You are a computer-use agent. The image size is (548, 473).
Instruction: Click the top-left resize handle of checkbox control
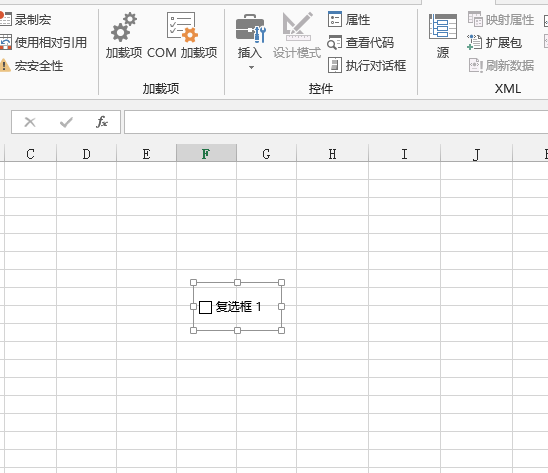(x=193, y=282)
